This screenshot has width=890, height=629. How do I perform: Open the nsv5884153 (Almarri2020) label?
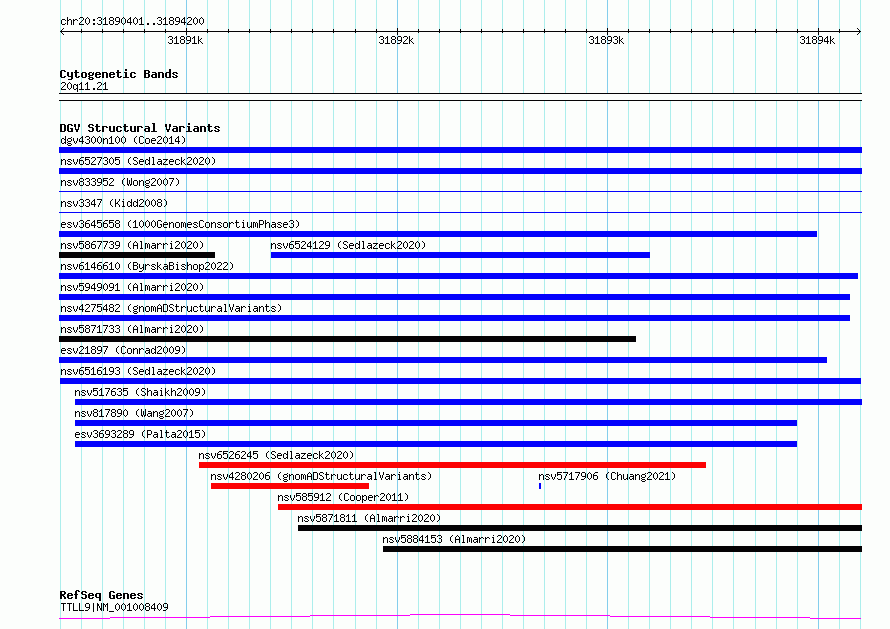(454, 539)
